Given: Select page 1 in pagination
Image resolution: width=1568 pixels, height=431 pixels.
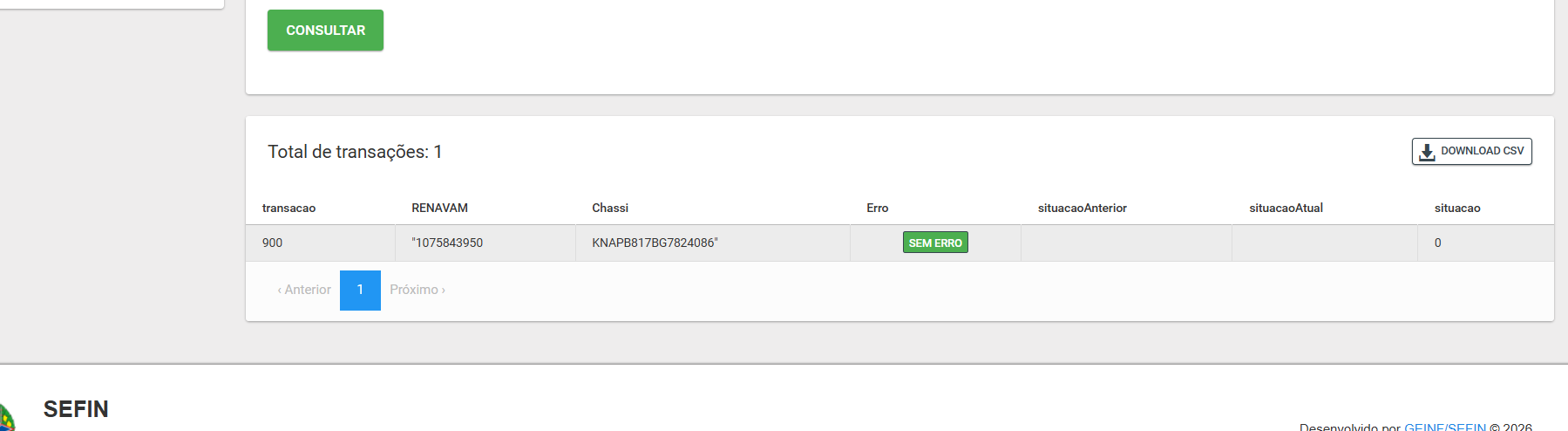Looking at the screenshot, I should (360, 290).
